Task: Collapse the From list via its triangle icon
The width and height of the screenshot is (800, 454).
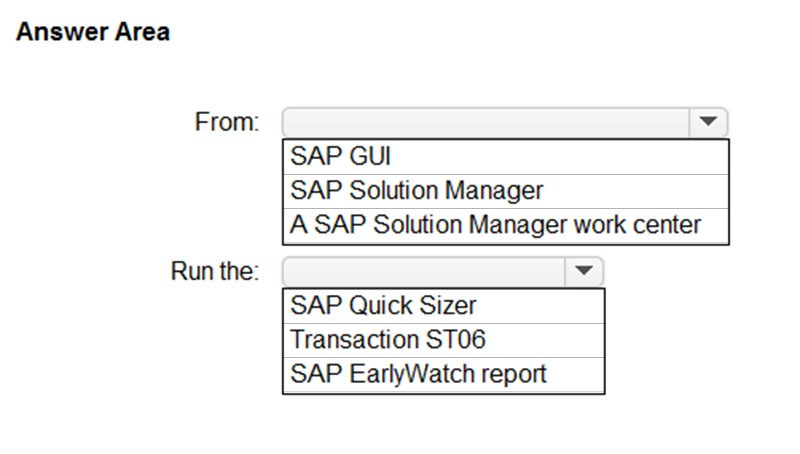Action: click(x=708, y=122)
